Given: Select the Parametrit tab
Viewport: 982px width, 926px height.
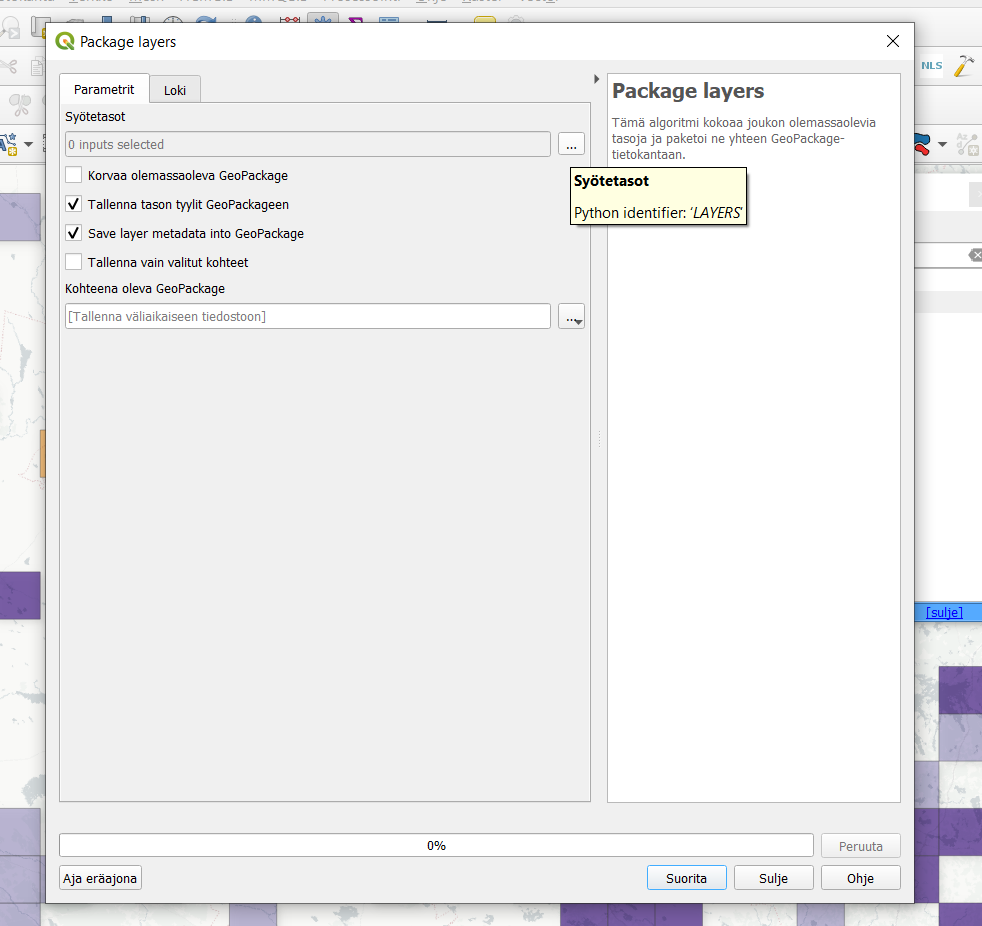Looking at the screenshot, I should 104,89.
